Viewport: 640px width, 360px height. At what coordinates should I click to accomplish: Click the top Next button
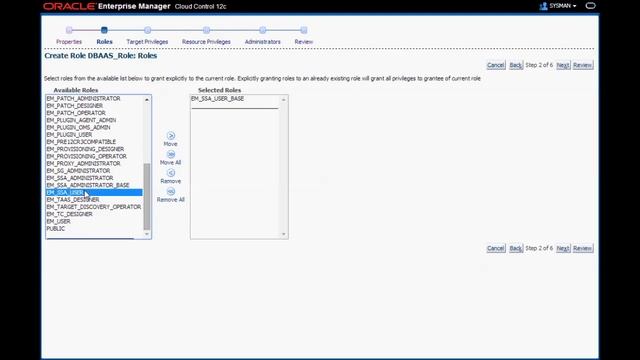point(563,65)
